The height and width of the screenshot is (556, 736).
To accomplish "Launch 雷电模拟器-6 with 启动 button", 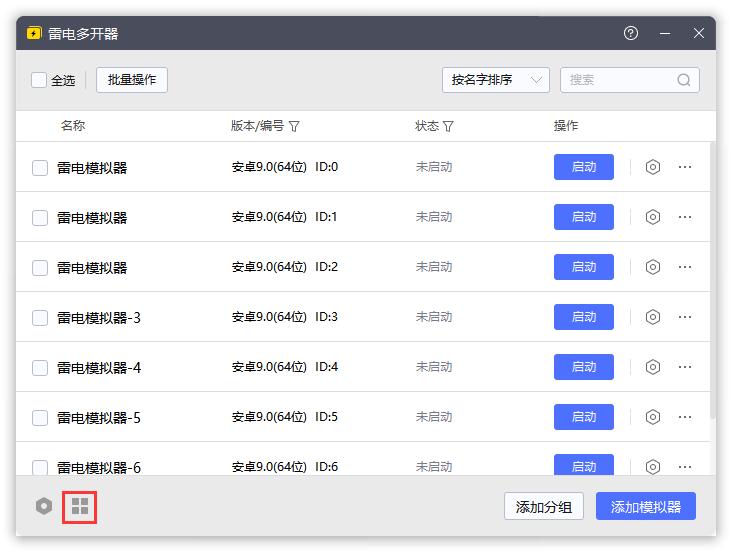I will [x=583, y=465].
